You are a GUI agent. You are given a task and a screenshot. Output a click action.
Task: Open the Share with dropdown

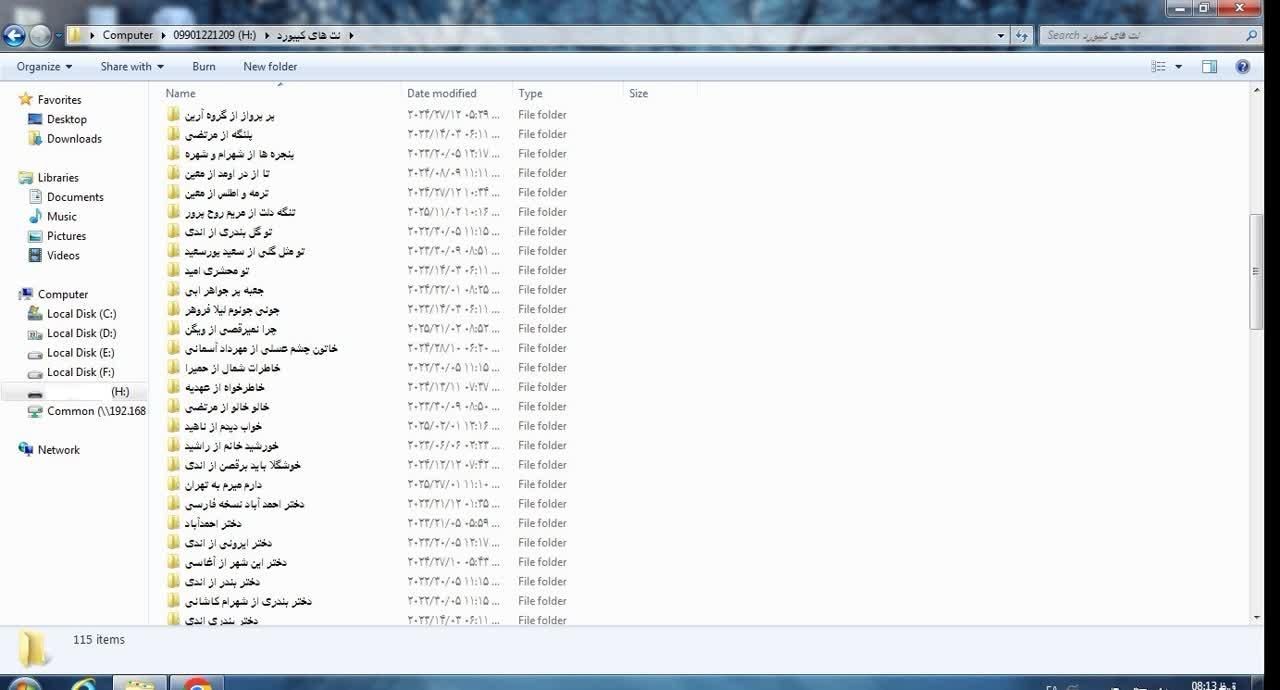(132, 67)
